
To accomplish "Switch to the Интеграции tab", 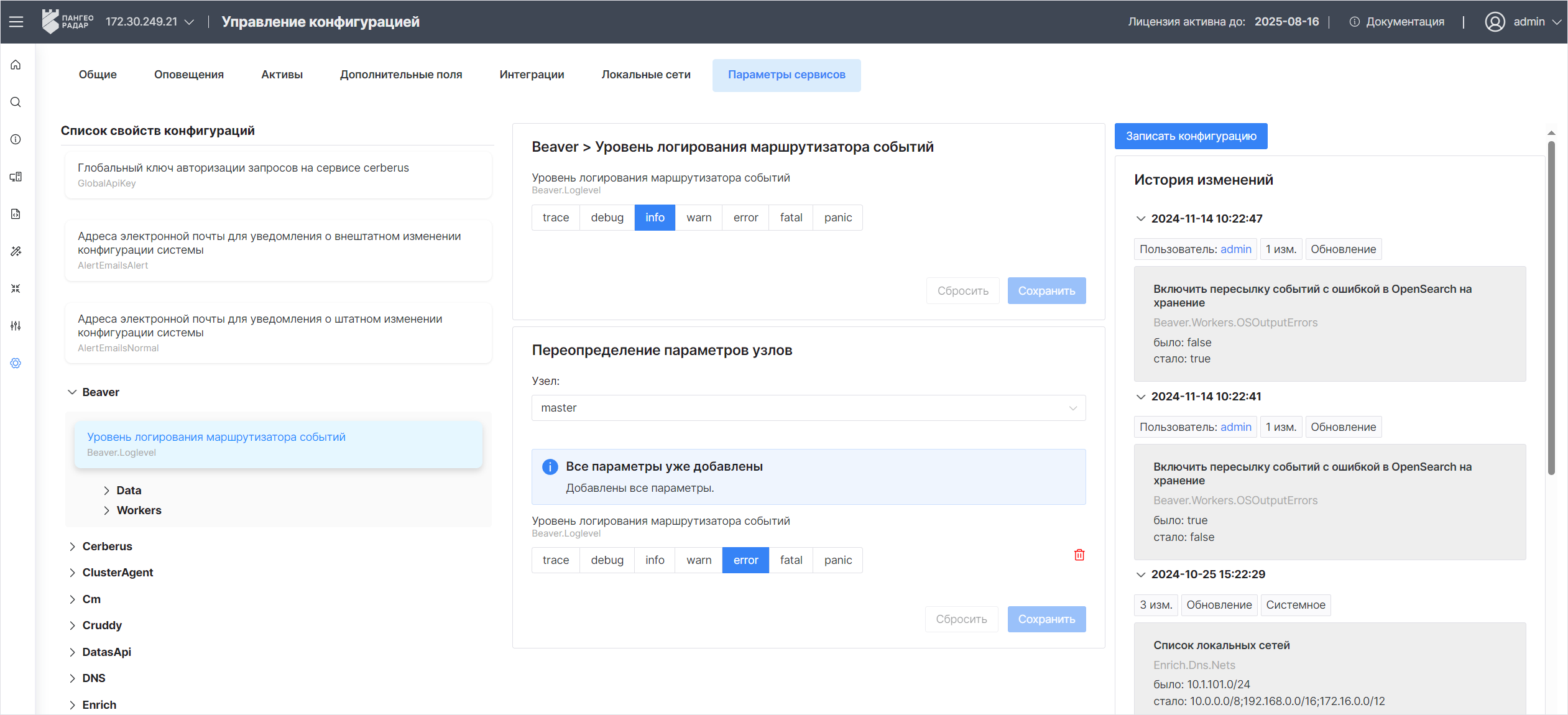I will (x=532, y=75).
